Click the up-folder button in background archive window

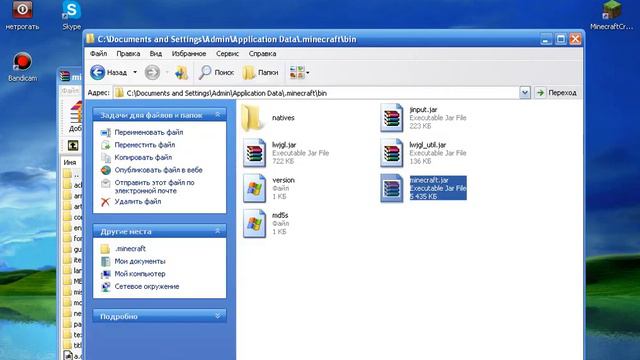(73, 145)
